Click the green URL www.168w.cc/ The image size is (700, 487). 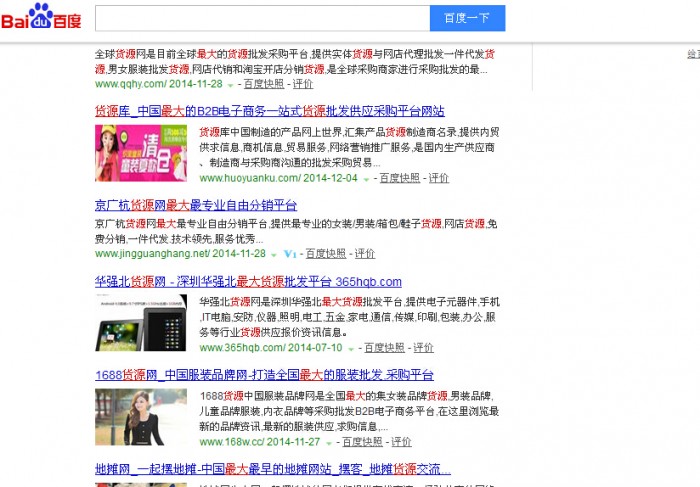(x=231, y=442)
